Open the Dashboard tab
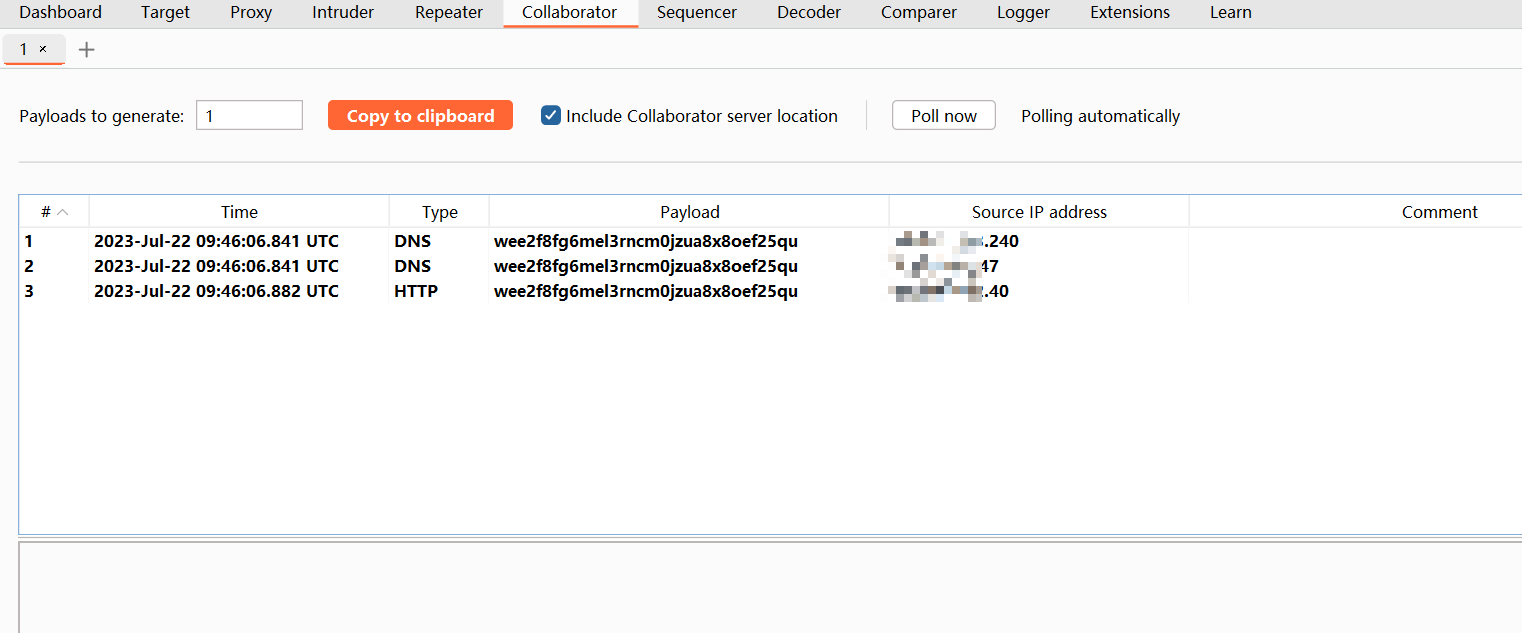This screenshot has height=633, width=1522. click(60, 13)
